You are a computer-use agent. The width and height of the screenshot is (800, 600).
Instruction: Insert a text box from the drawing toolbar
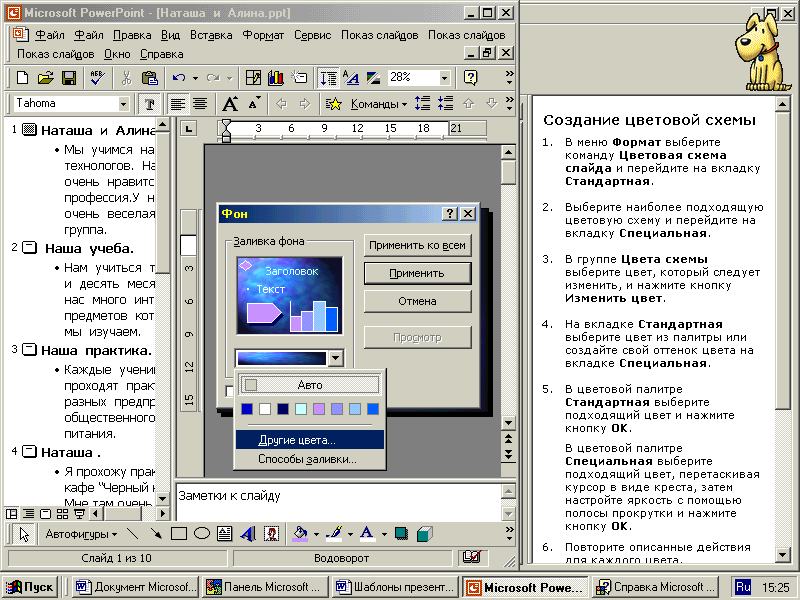pyautogui.click(x=224, y=534)
